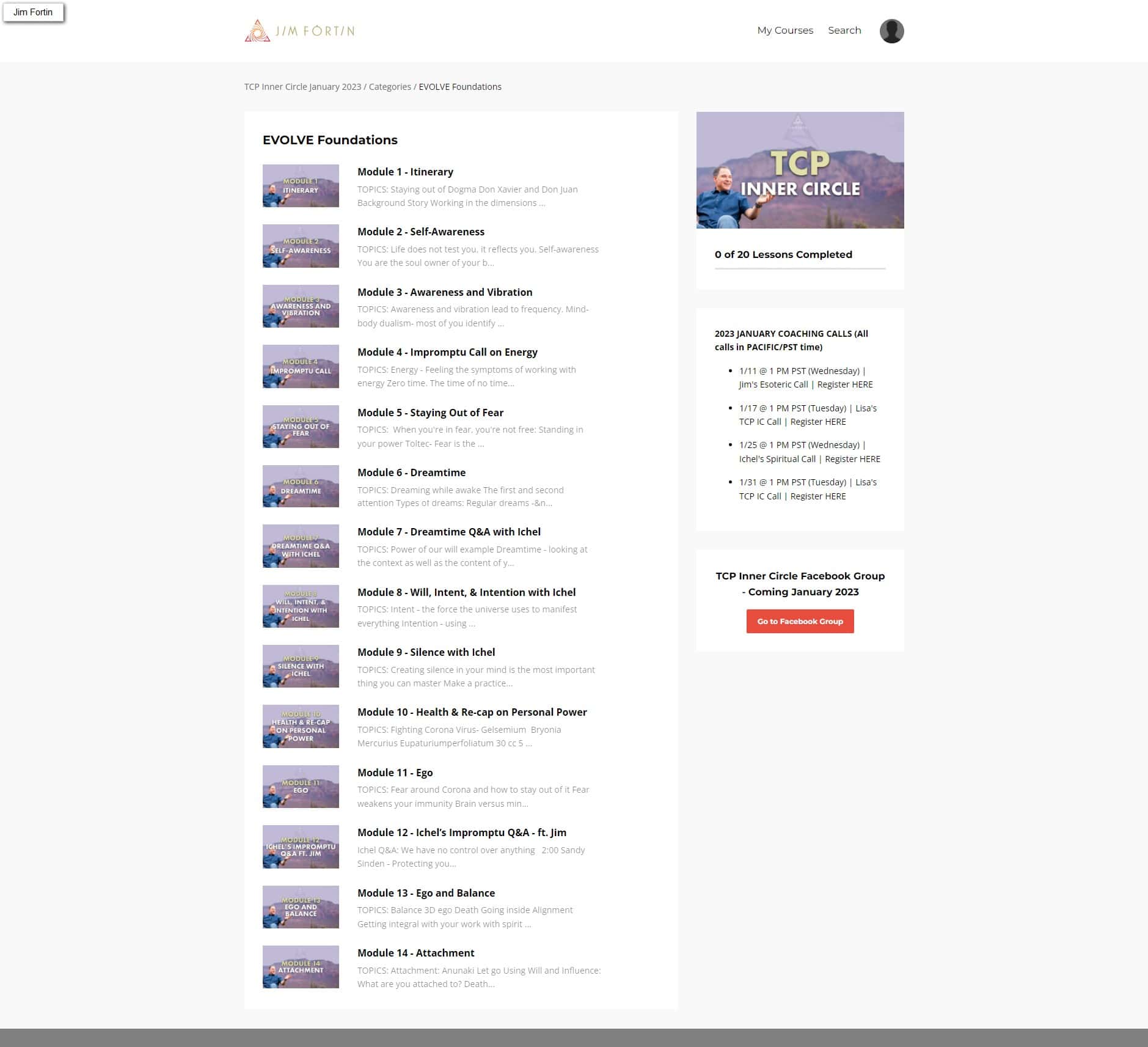The image size is (1148, 1047).
Task: Open the Module 11 Ego thumbnail image
Action: (301, 787)
